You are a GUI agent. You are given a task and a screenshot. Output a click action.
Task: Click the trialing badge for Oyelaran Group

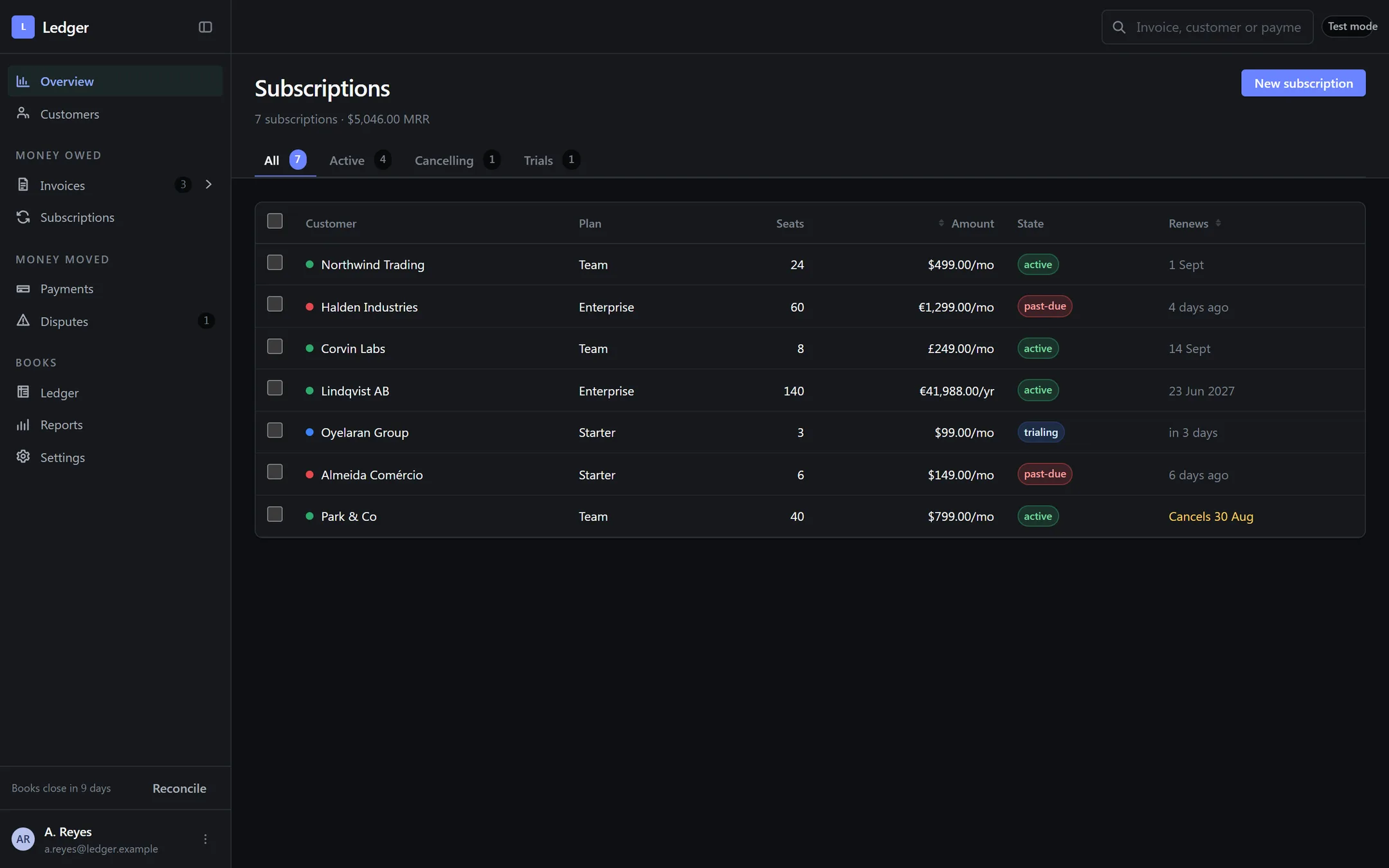pyautogui.click(x=1040, y=432)
